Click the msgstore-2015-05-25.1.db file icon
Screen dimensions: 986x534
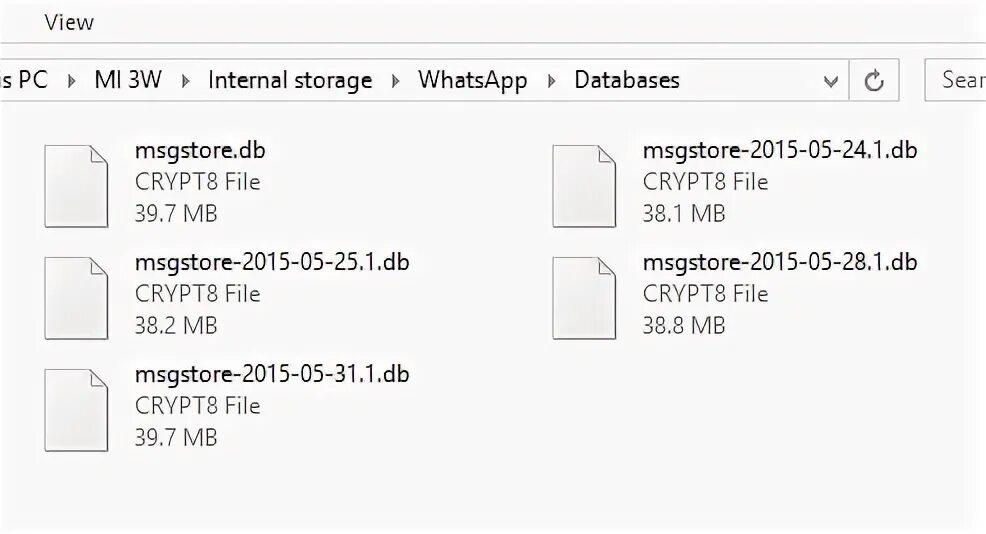(x=76, y=298)
